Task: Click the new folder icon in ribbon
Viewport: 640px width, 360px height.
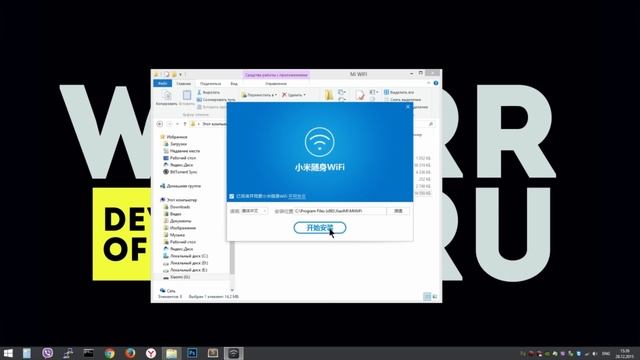Action: 329,95
